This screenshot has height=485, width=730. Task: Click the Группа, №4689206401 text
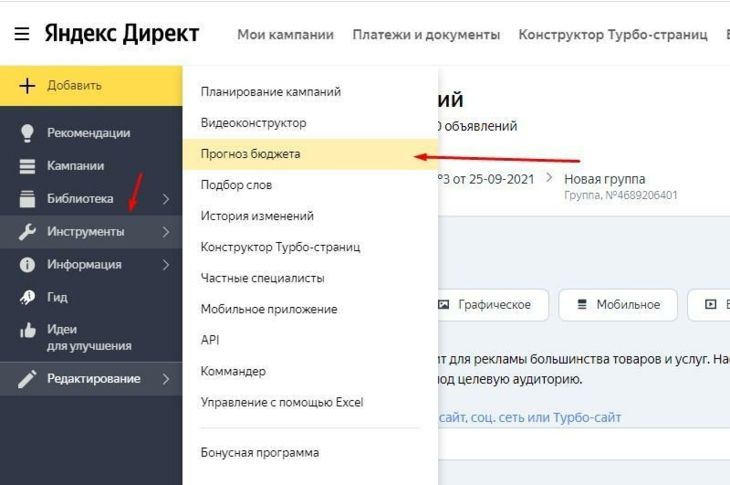tap(621, 195)
